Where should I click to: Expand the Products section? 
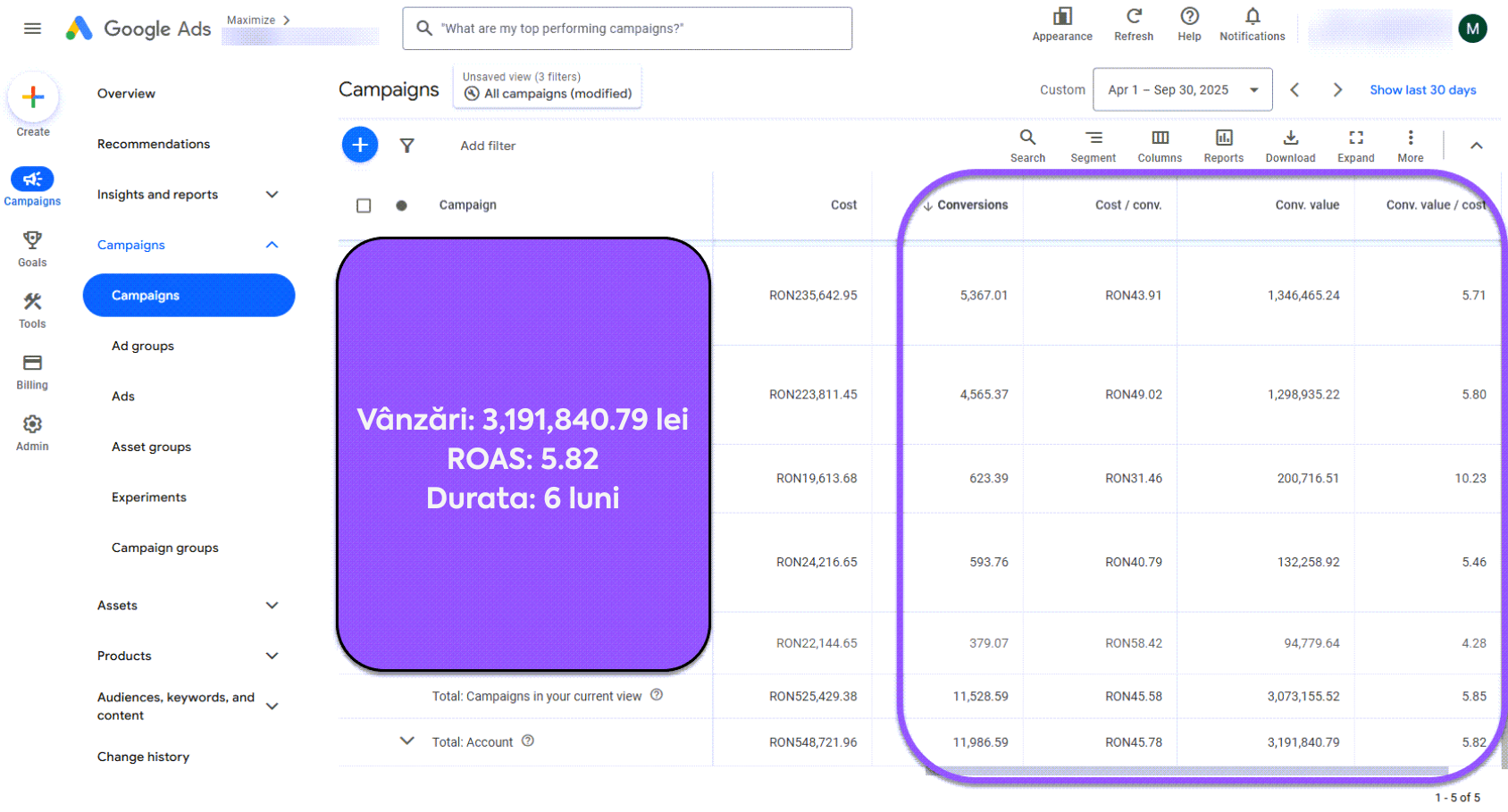coord(272,656)
